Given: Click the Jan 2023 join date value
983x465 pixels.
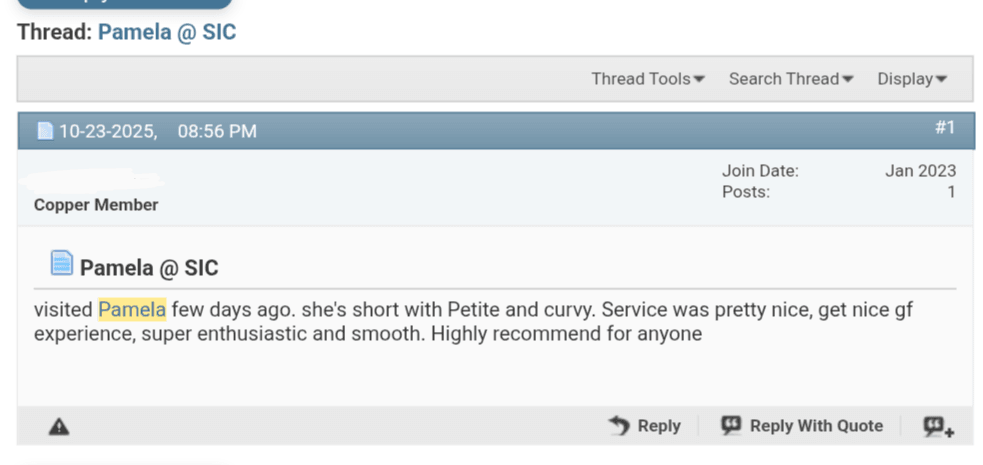Looking at the screenshot, I should pos(919,171).
